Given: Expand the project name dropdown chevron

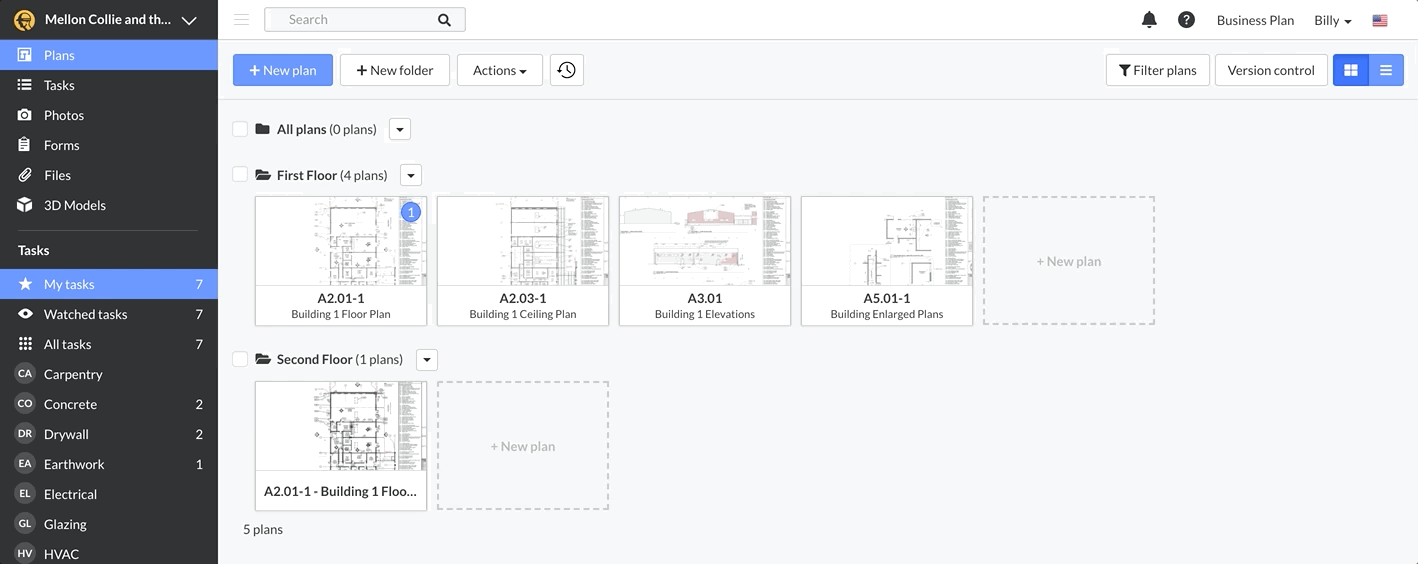Looking at the screenshot, I should pyautogui.click(x=189, y=20).
